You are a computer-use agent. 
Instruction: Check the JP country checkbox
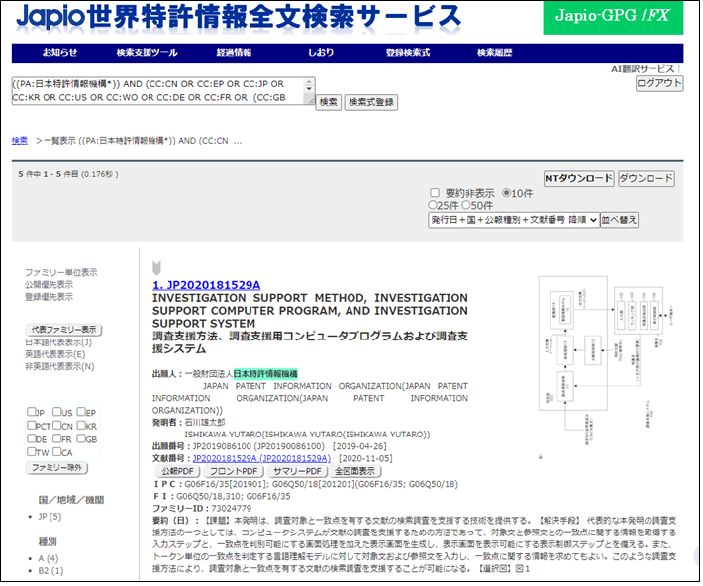[x=32, y=413]
